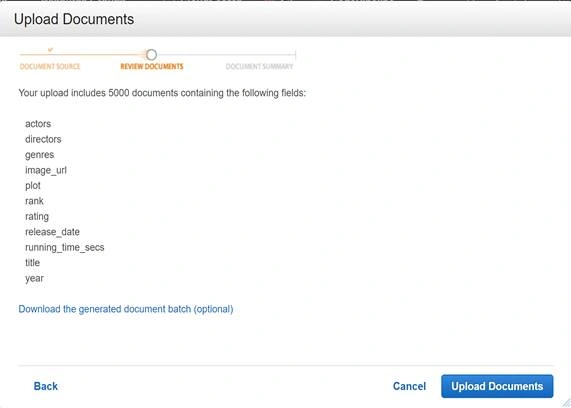571x408 pixels.
Task: Click the year field name
Action: [34, 278]
